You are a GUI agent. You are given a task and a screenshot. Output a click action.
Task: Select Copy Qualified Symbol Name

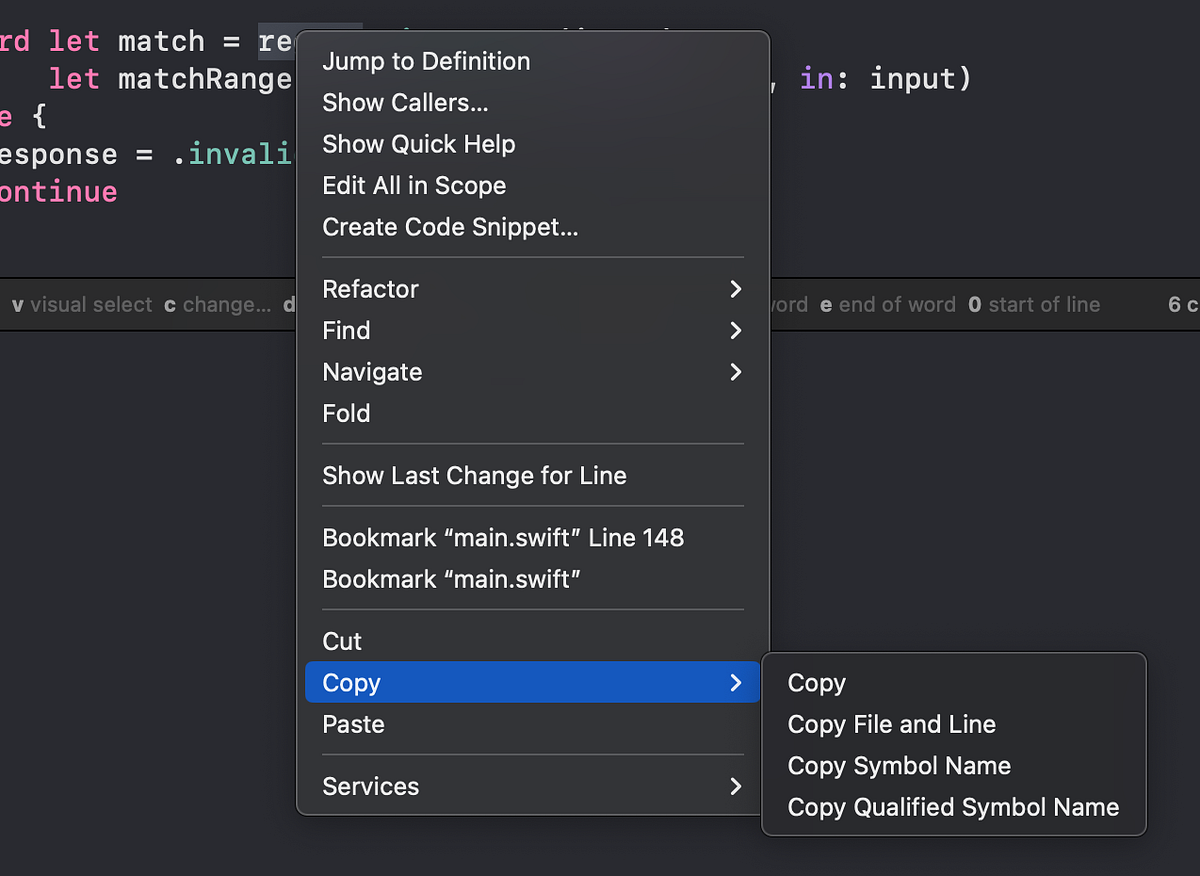[952, 807]
